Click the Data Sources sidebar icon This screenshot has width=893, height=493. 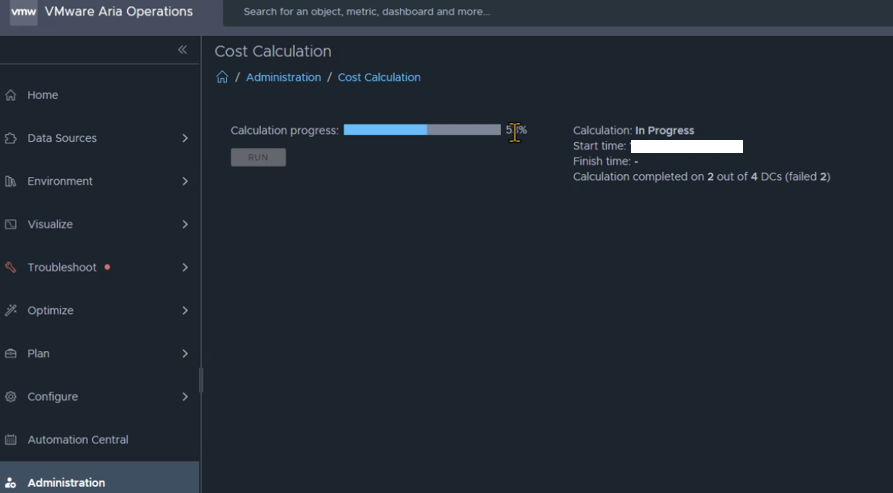pos(11,138)
